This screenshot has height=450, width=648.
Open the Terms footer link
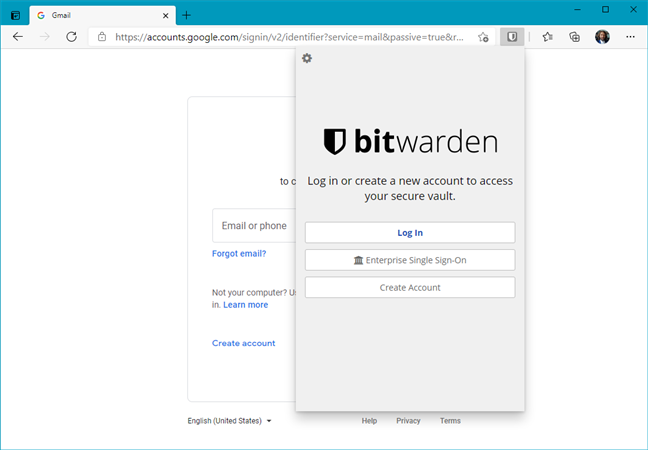[x=450, y=421]
